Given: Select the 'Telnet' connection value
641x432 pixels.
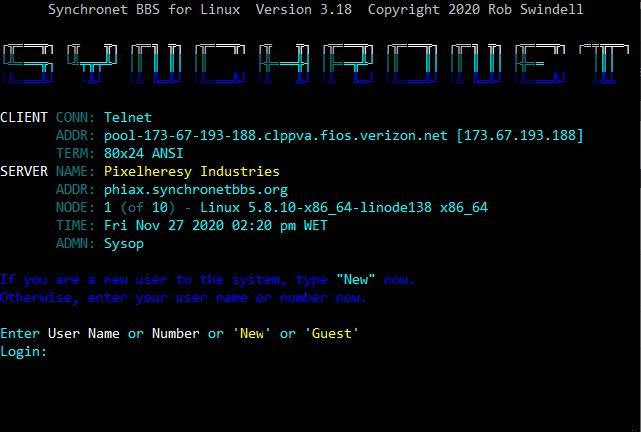Looking at the screenshot, I should coord(128,118).
